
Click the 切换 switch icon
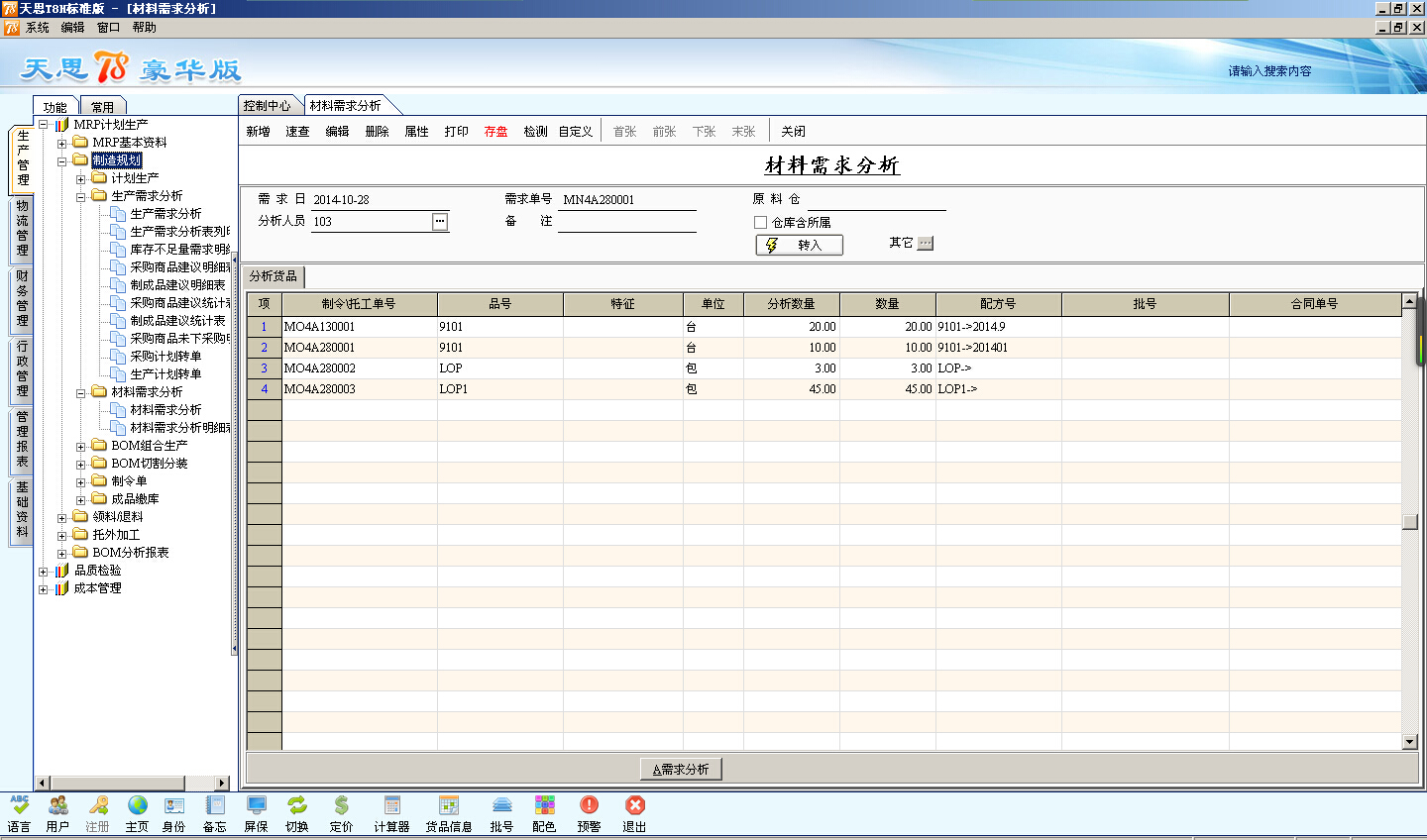[297, 806]
